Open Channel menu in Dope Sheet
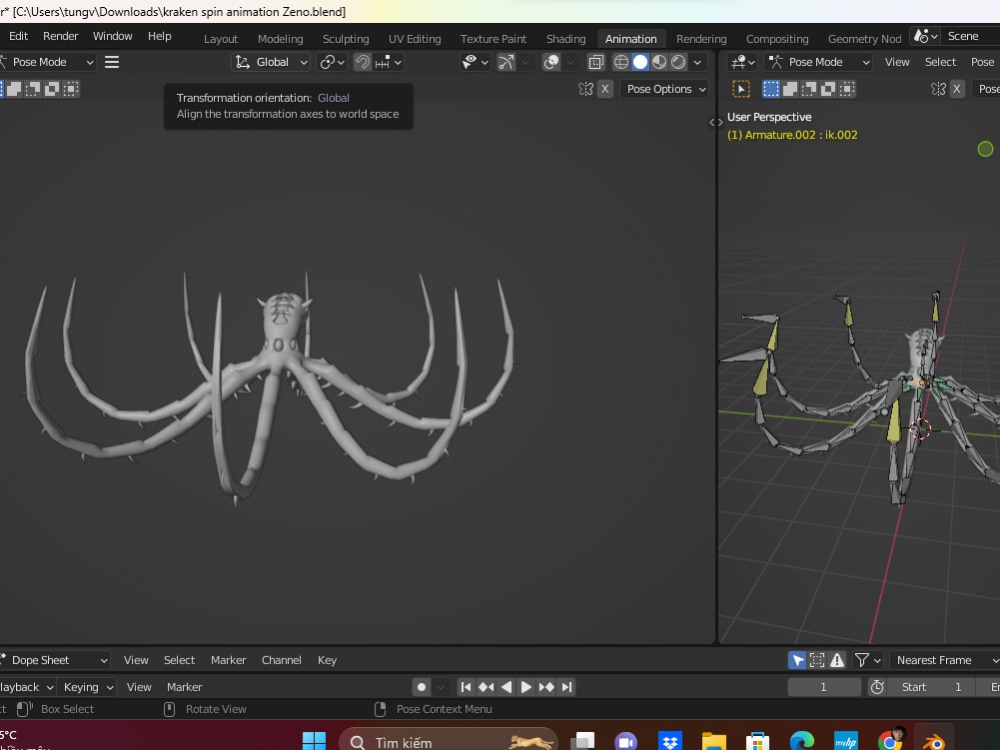Screen dimensions: 1000x750 [281, 660]
